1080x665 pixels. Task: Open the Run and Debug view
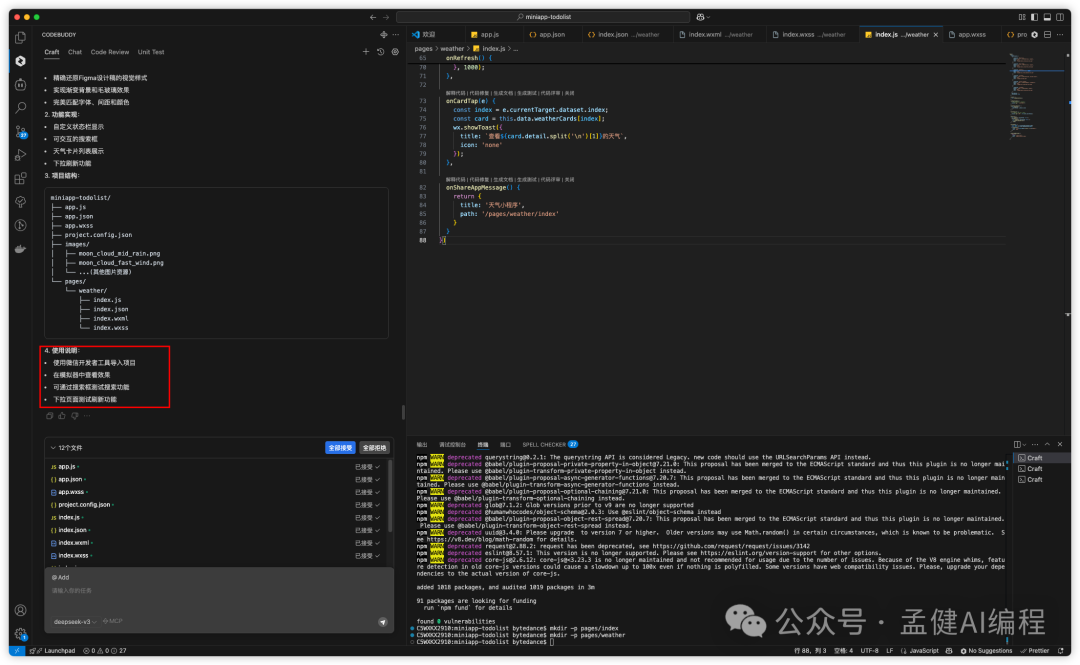click(21, 155)
